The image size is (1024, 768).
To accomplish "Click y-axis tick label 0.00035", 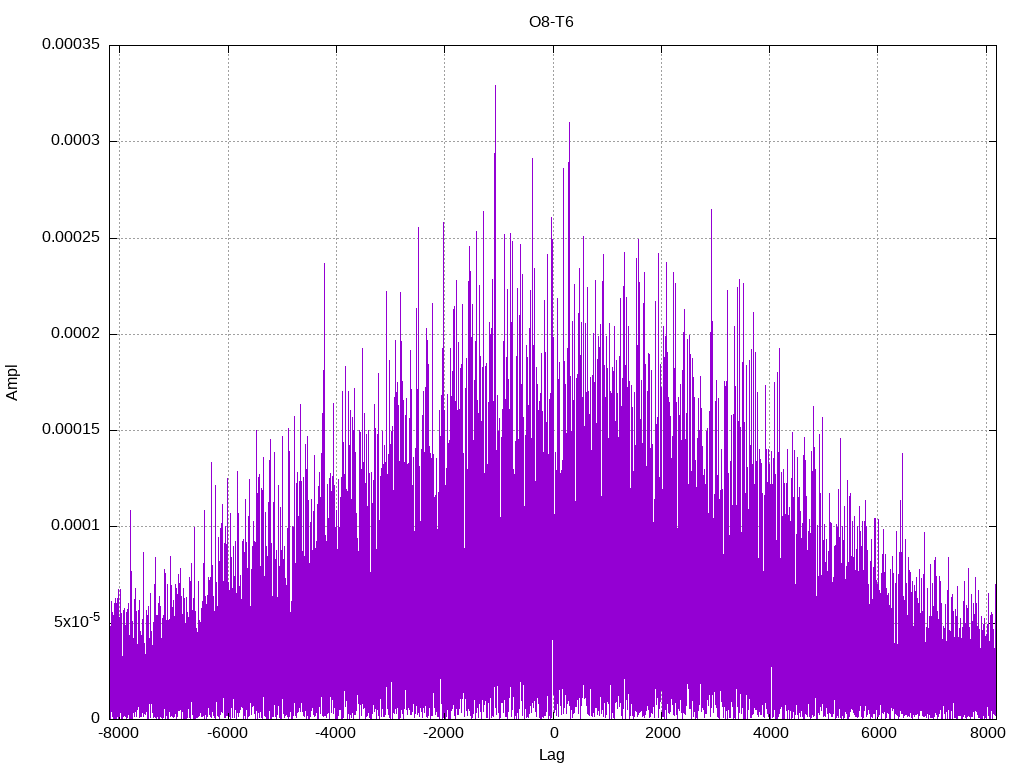I will tap(71, 44).
